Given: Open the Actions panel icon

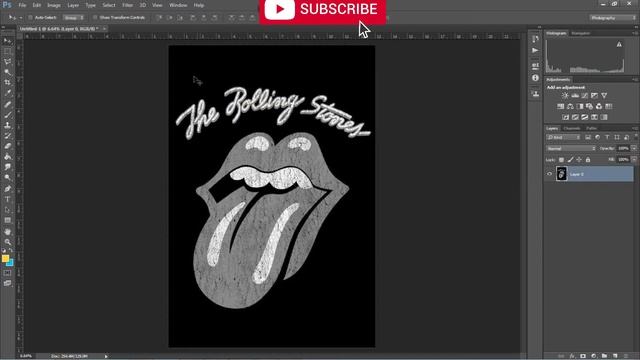Looking at the screenshot, I should [x=535, y=51].
